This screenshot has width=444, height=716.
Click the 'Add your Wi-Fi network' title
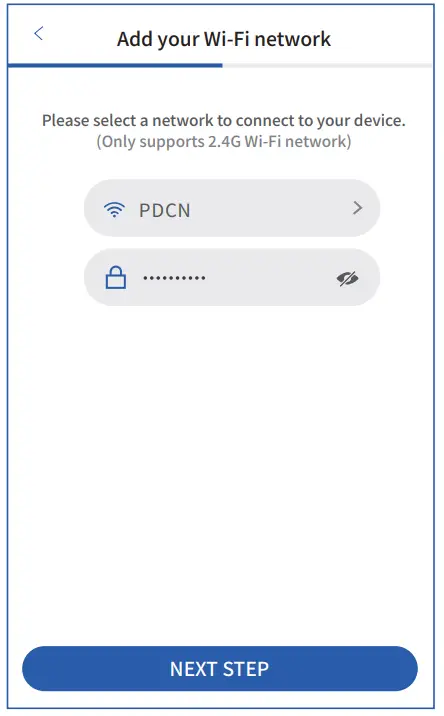point(223,39)
